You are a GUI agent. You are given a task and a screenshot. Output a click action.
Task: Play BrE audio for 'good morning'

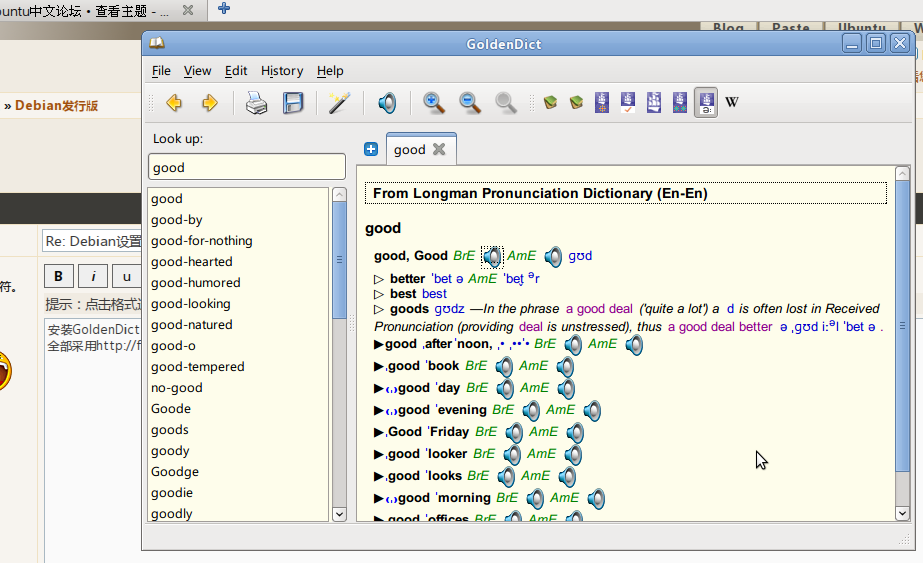click(x=535, y=499)
